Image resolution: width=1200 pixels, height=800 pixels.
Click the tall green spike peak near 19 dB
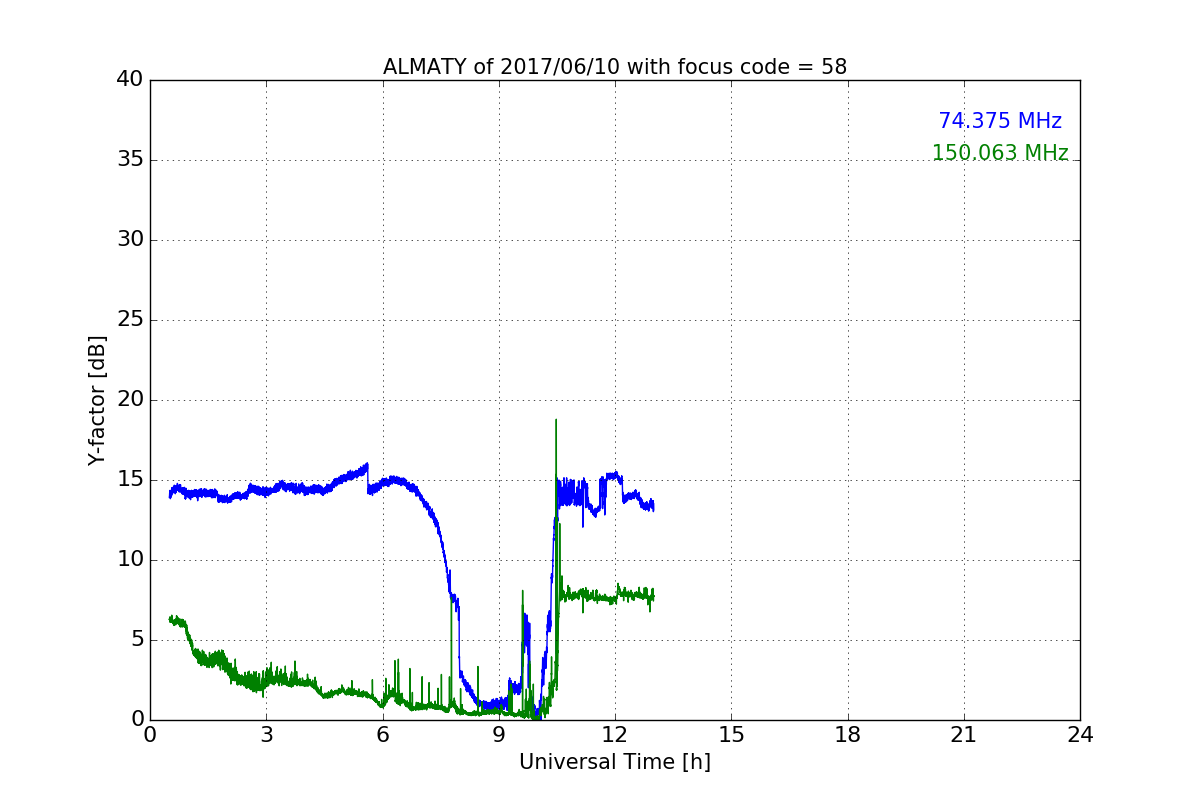click(x=556, y=420)
